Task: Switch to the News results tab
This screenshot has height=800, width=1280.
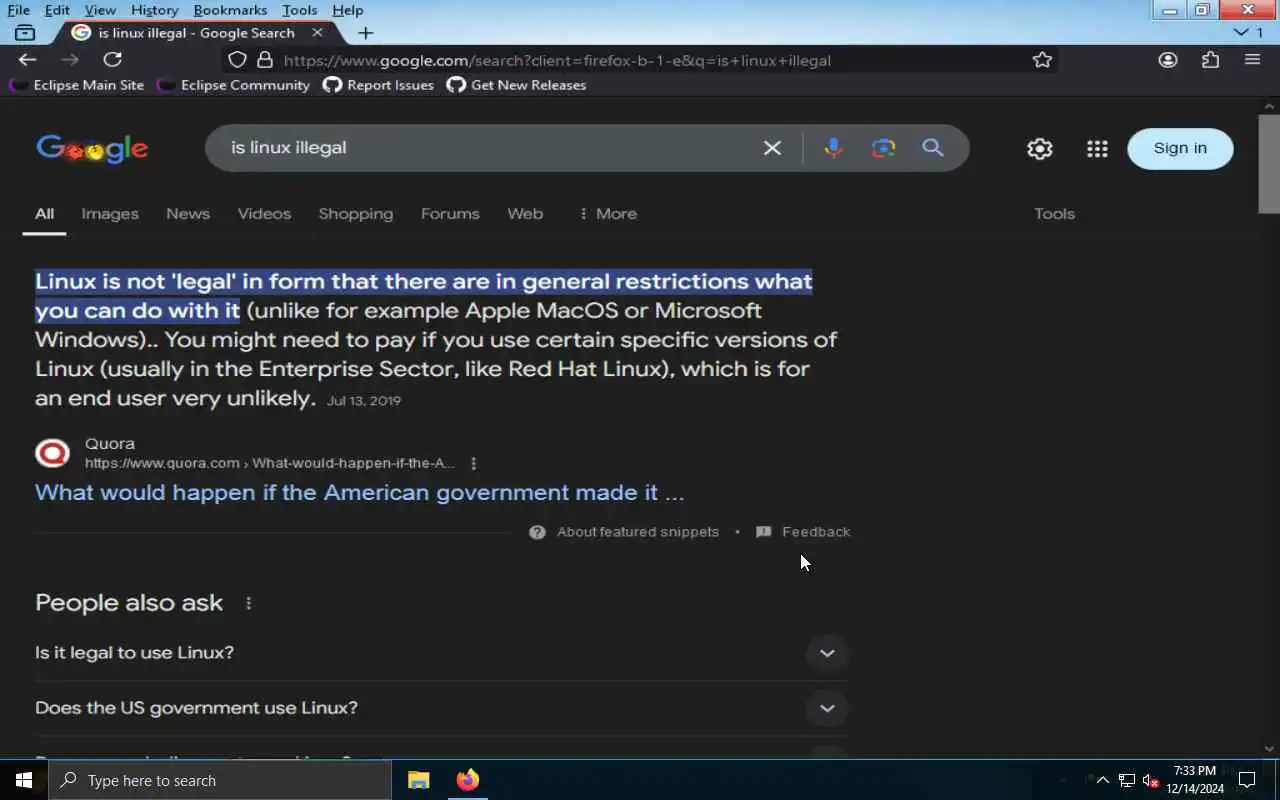Action: (188, 214)
